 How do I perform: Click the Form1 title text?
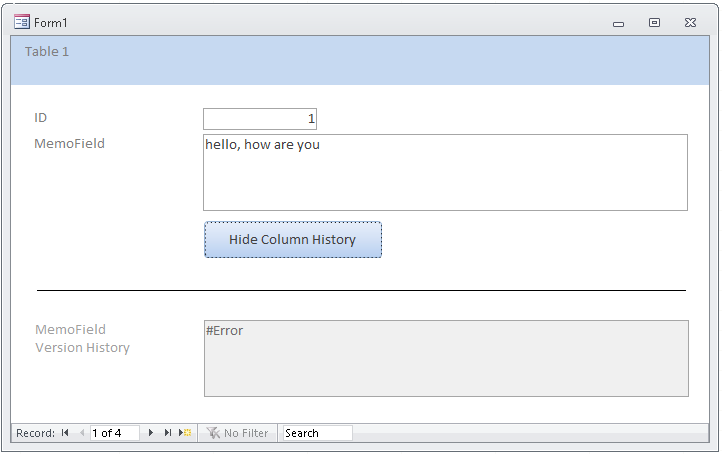click(51, 23)
